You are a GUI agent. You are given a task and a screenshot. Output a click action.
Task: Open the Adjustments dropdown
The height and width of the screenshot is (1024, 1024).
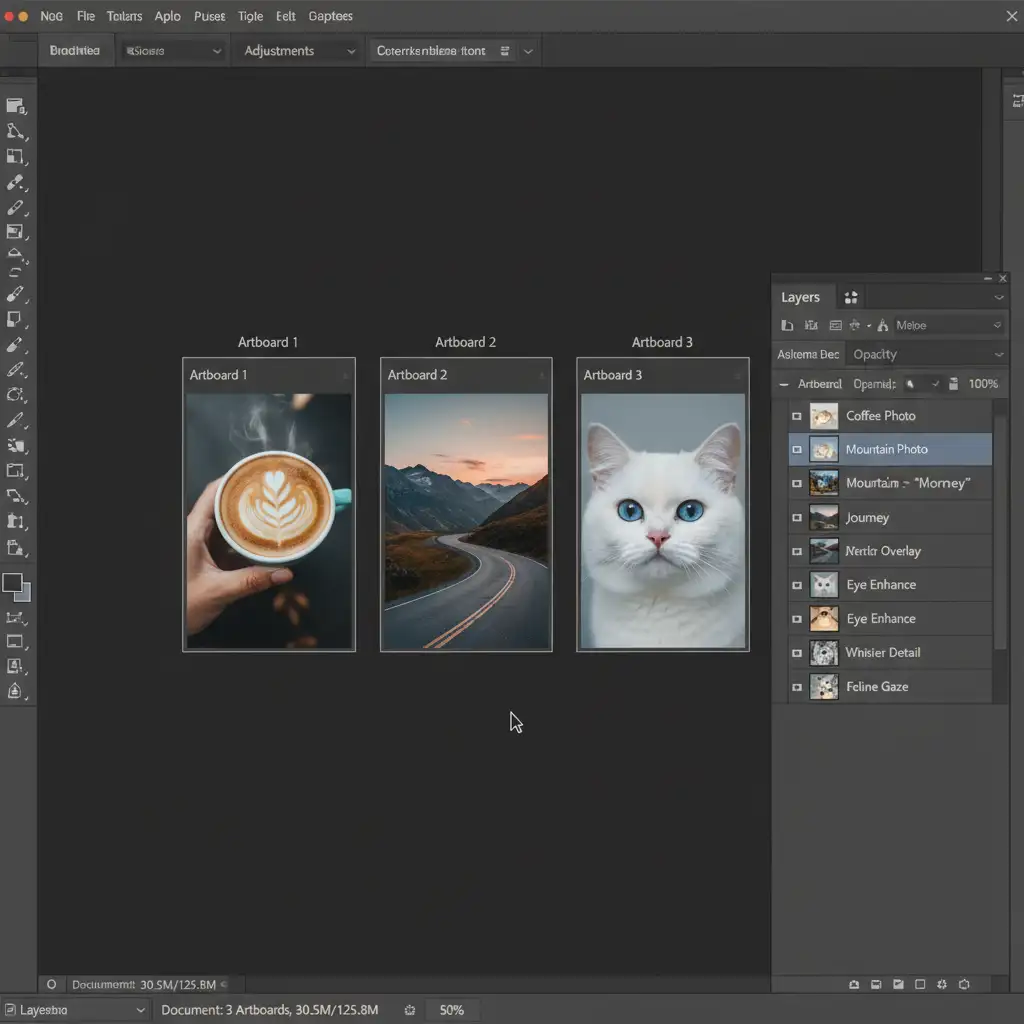point(299,51)
